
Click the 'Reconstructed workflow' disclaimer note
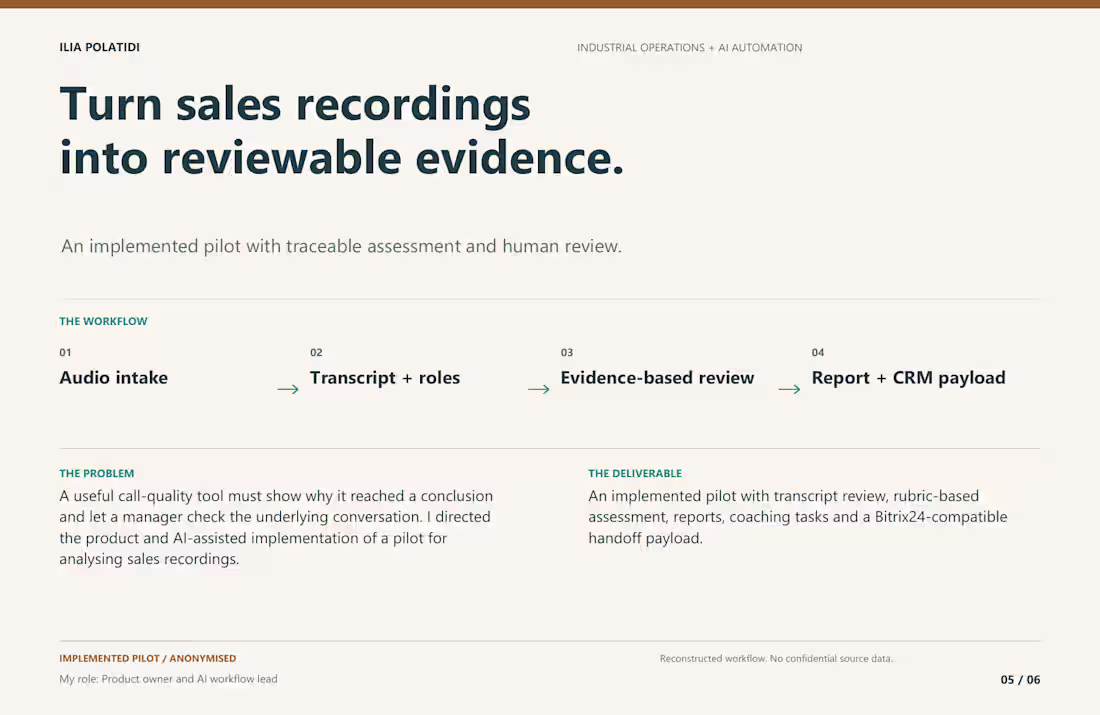tap(776, 658)
